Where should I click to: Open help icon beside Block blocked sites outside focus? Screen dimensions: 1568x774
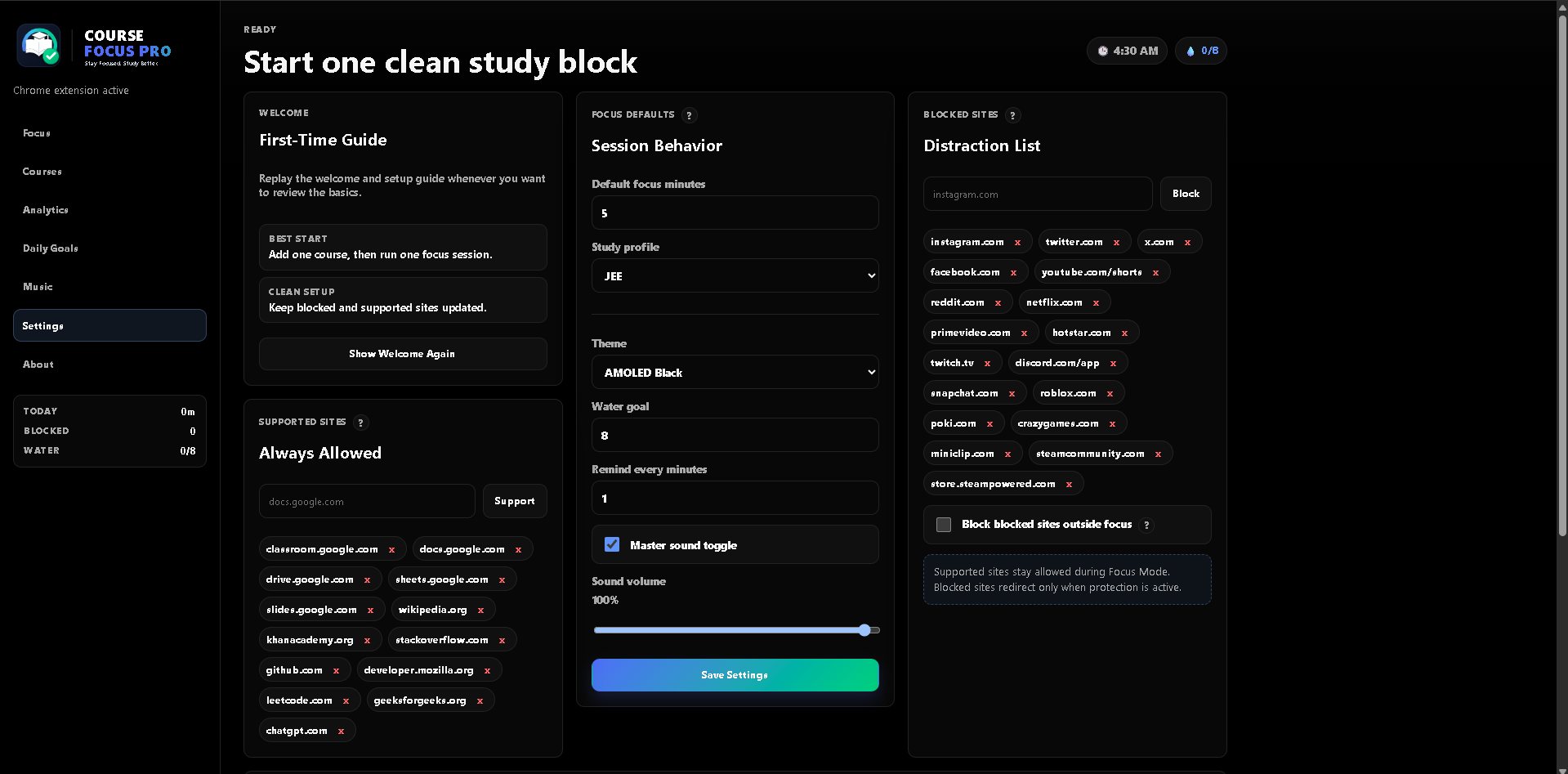(1146, 526)
